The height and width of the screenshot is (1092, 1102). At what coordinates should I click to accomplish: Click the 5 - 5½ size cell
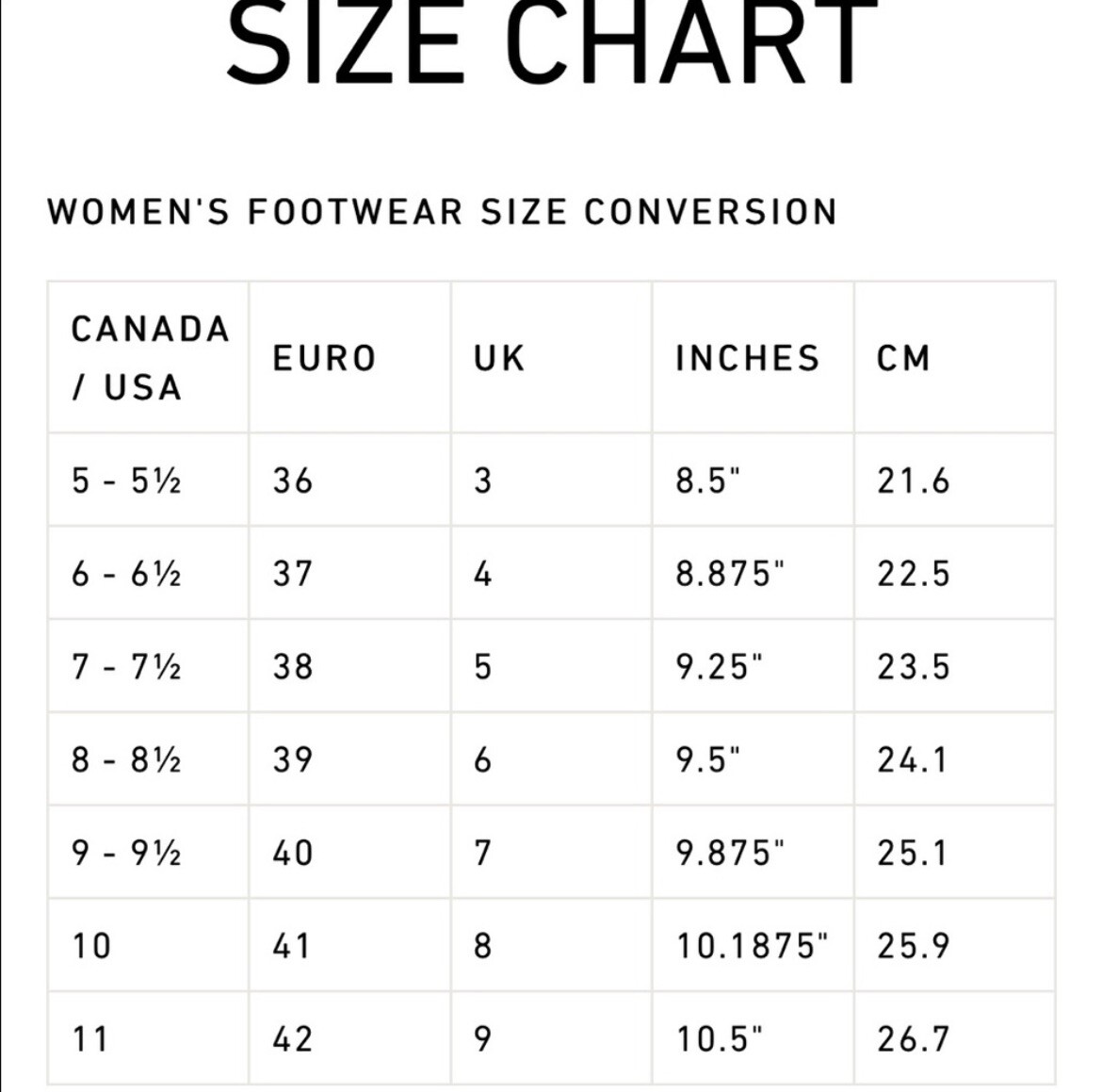(149, 481)
